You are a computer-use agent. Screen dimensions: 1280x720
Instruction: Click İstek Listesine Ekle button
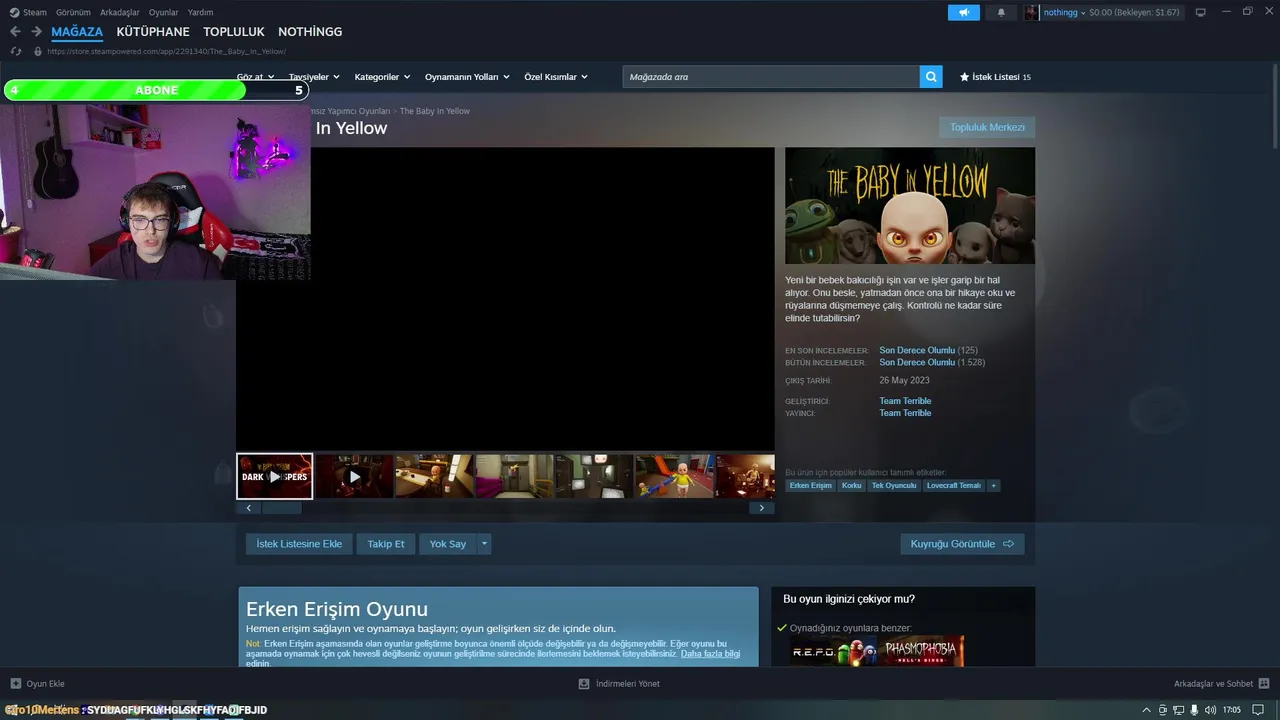point(299,544)
